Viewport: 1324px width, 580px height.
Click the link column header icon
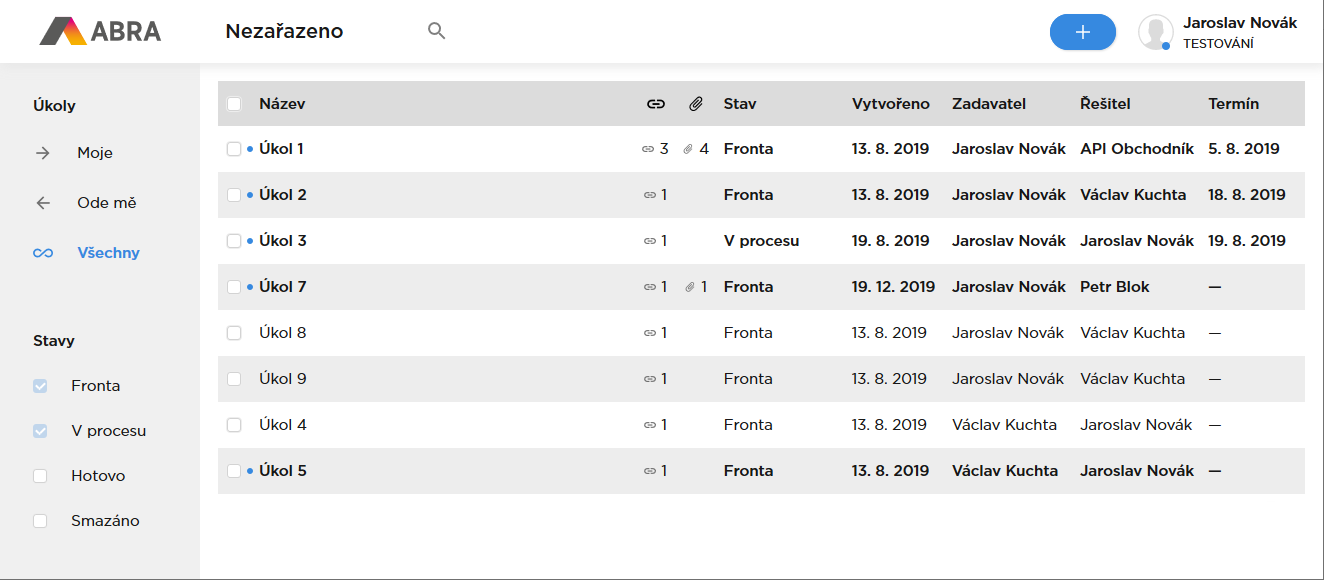(656, 104)
